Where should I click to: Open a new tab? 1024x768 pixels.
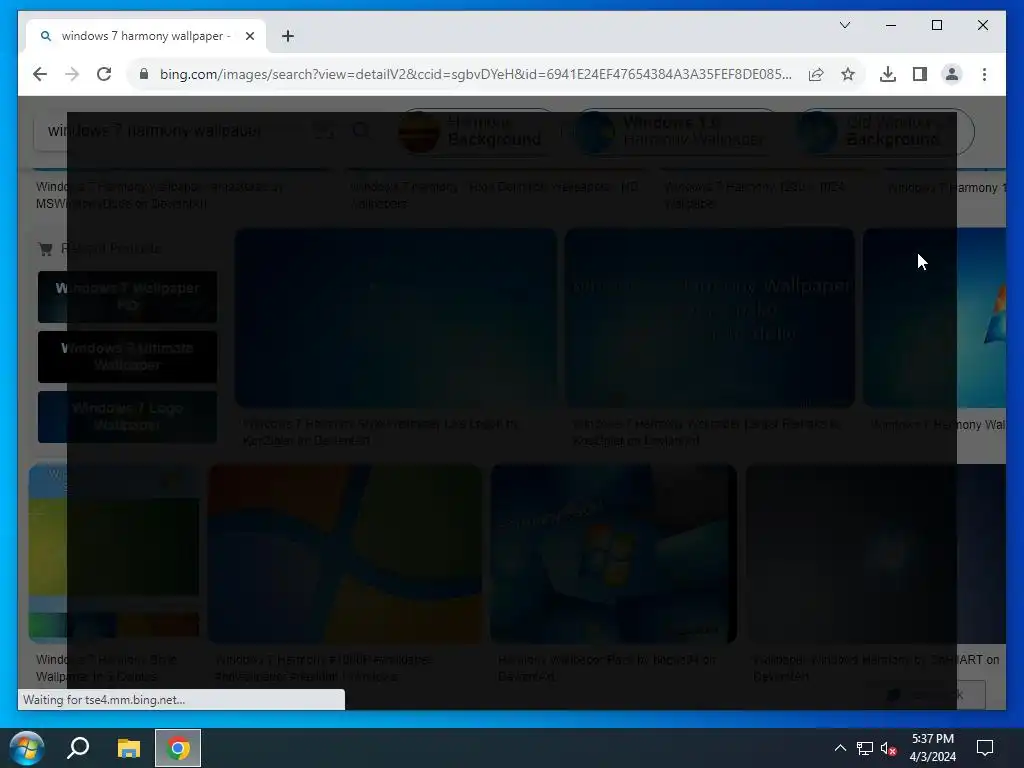288,36
